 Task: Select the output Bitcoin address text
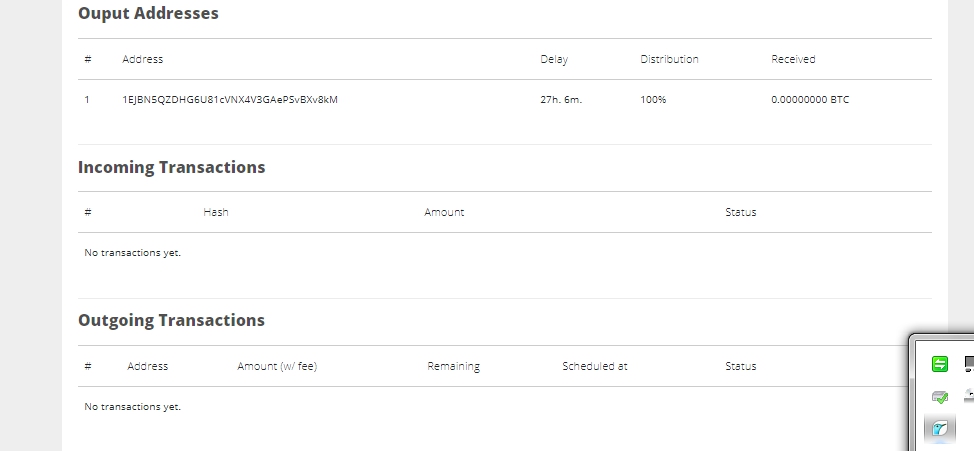(x=230, y=100)
